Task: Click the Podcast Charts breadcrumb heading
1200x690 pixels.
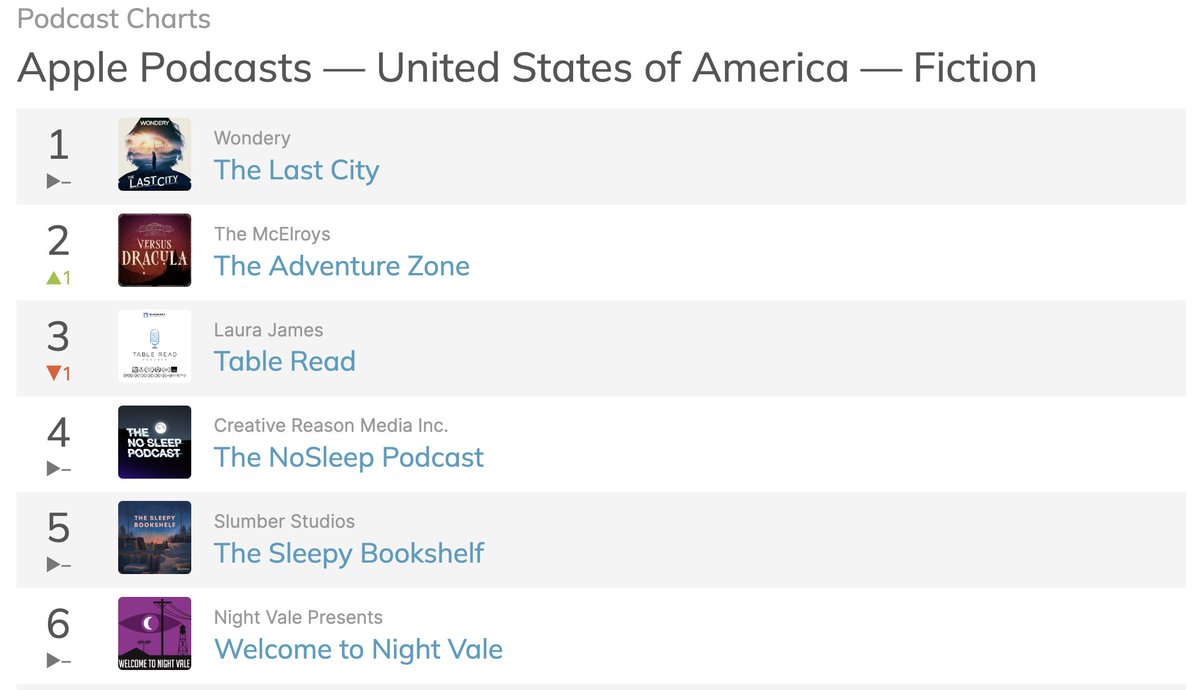Action: click(114, 19)
